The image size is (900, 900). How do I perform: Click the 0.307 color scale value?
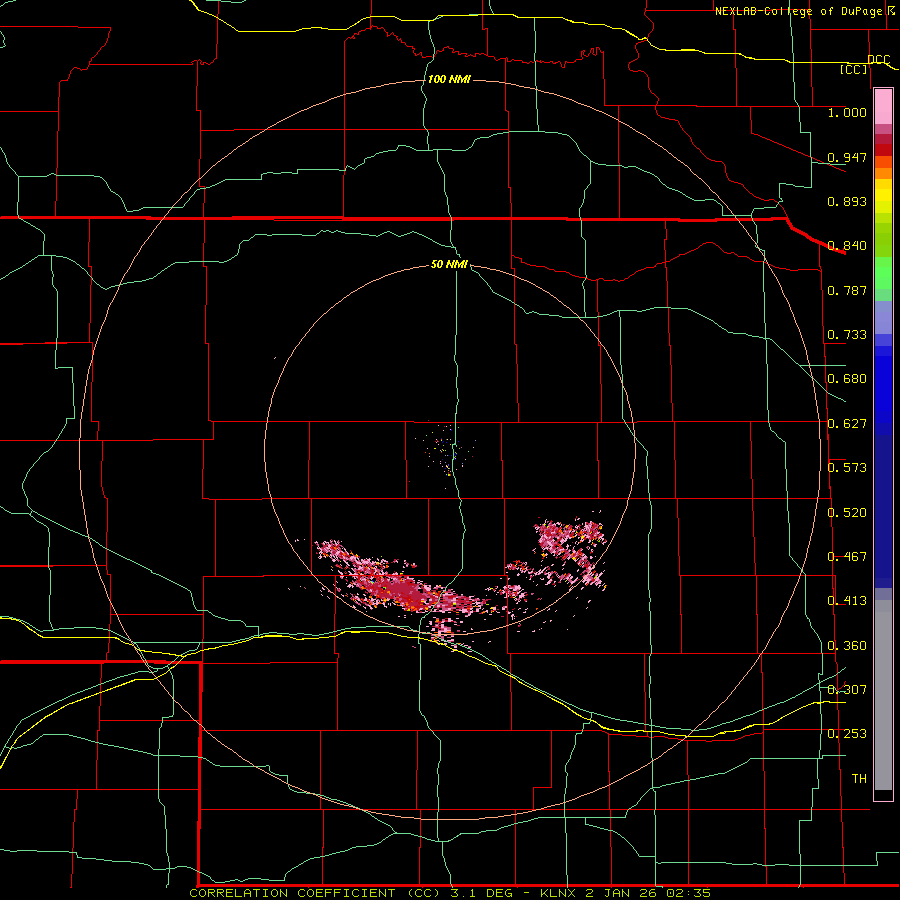[x=847, y=689]
